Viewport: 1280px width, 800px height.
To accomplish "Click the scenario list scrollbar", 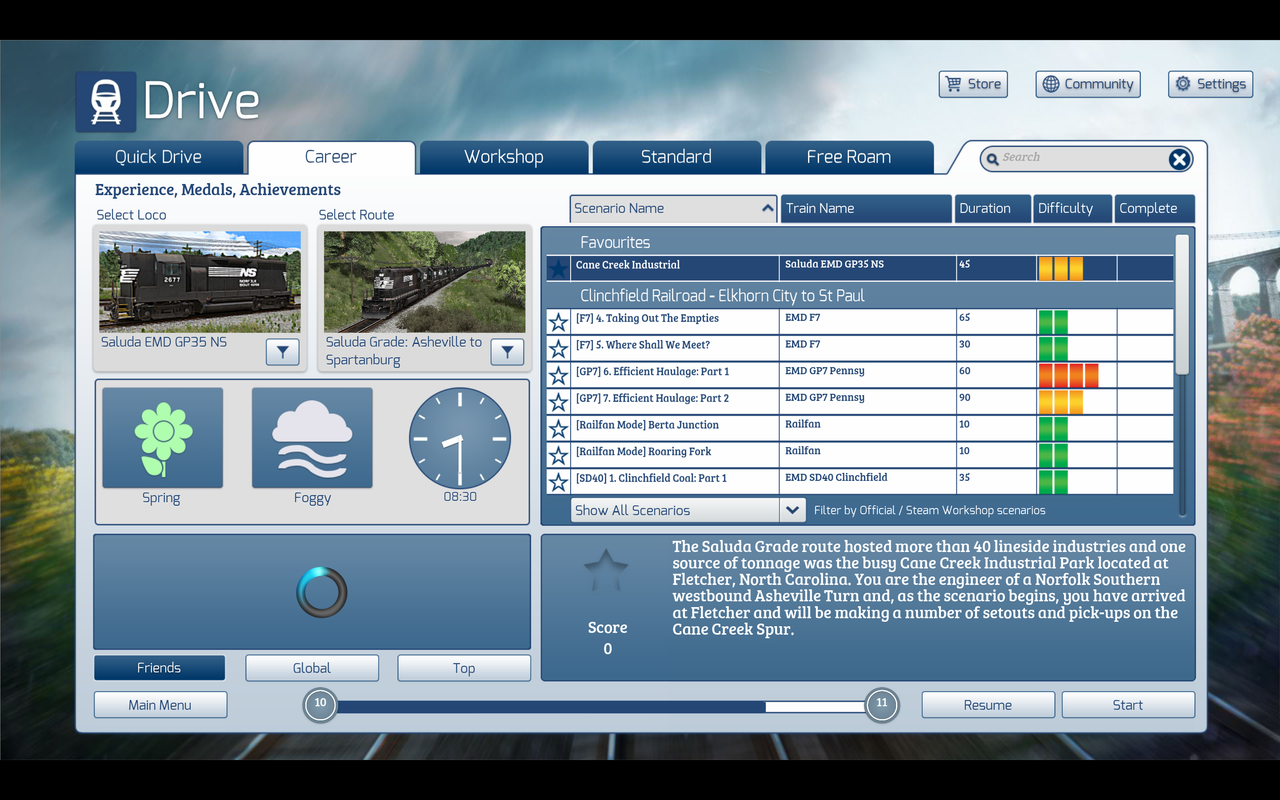I will pyautogui.click(x=1182, y=305).
